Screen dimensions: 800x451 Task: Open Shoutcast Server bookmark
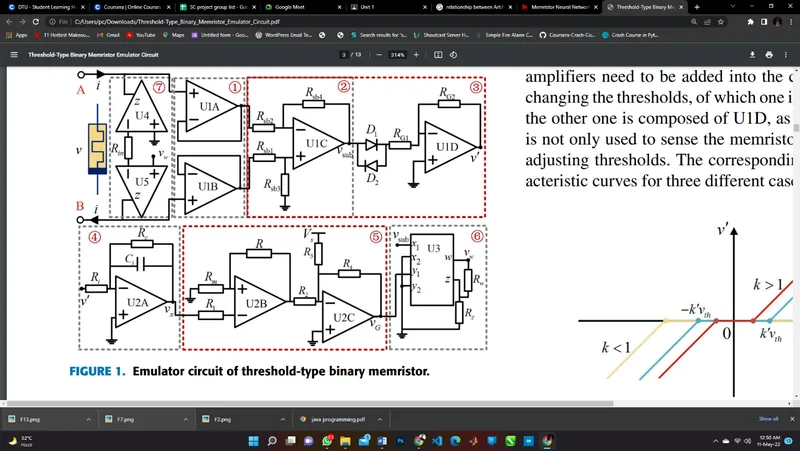coord(442,35)
